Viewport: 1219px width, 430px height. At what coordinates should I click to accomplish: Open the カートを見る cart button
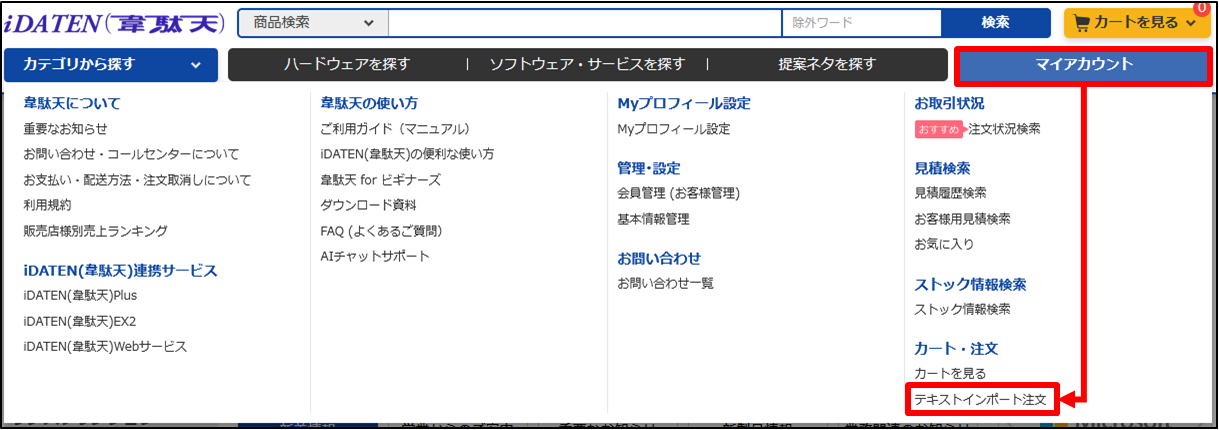point(1130,23)
